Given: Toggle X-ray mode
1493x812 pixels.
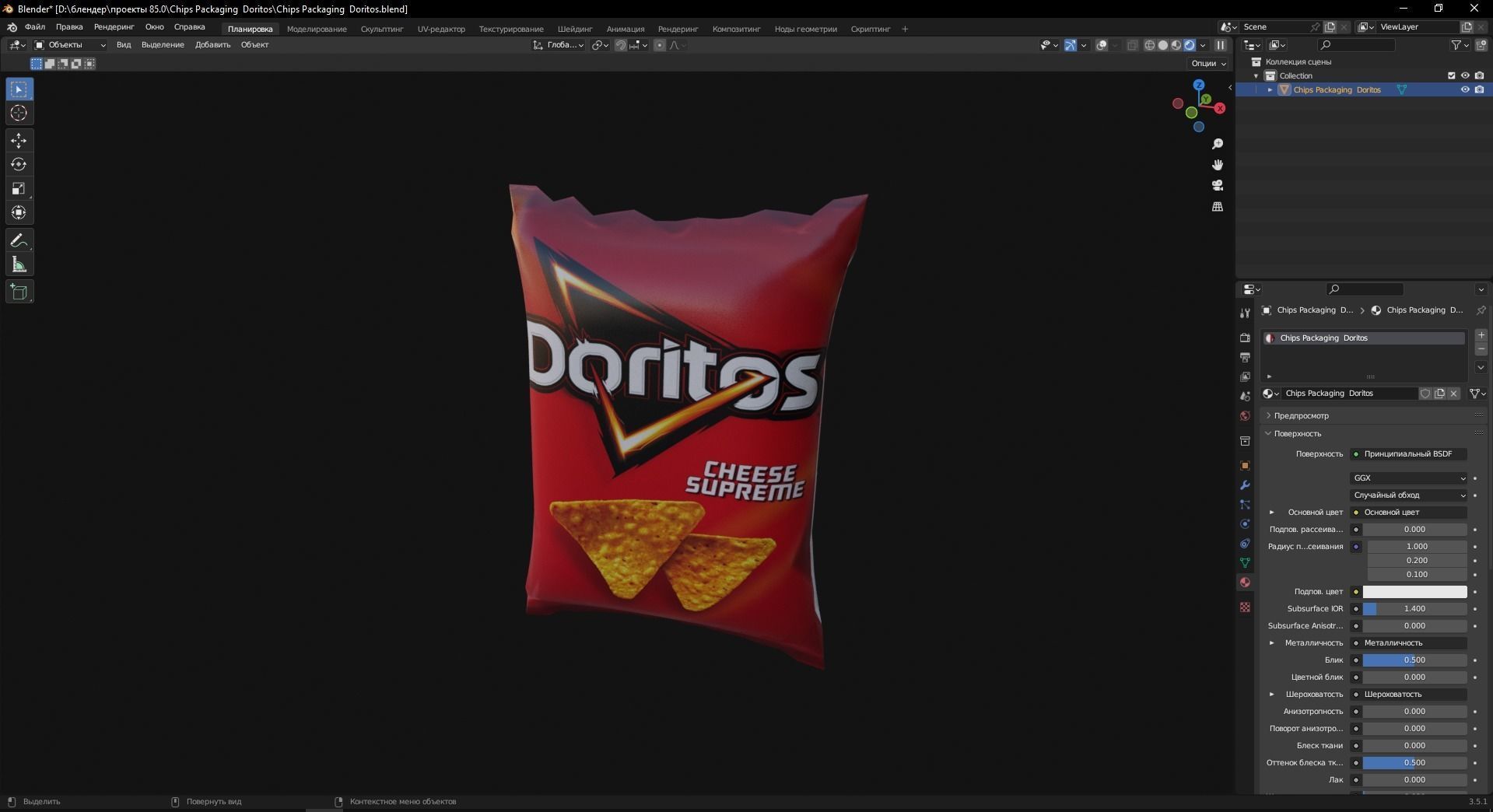Looking at the screenshot, I should pyautogui.click(x=1132, y=45).
